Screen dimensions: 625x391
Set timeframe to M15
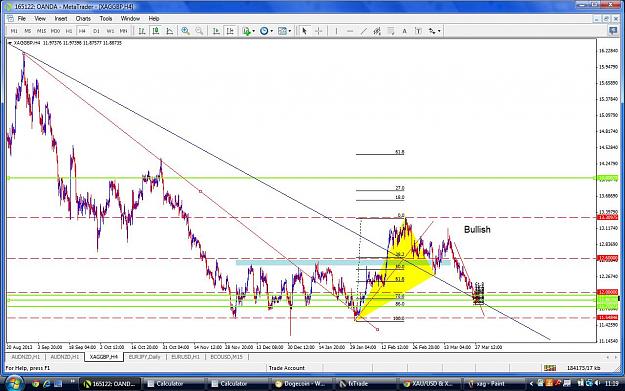(41, 31)
